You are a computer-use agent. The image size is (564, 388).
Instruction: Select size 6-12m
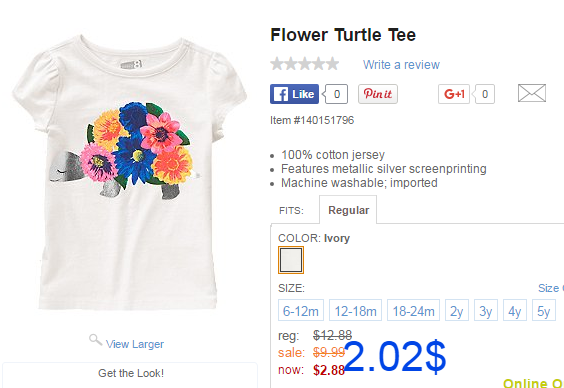[301, 310]
